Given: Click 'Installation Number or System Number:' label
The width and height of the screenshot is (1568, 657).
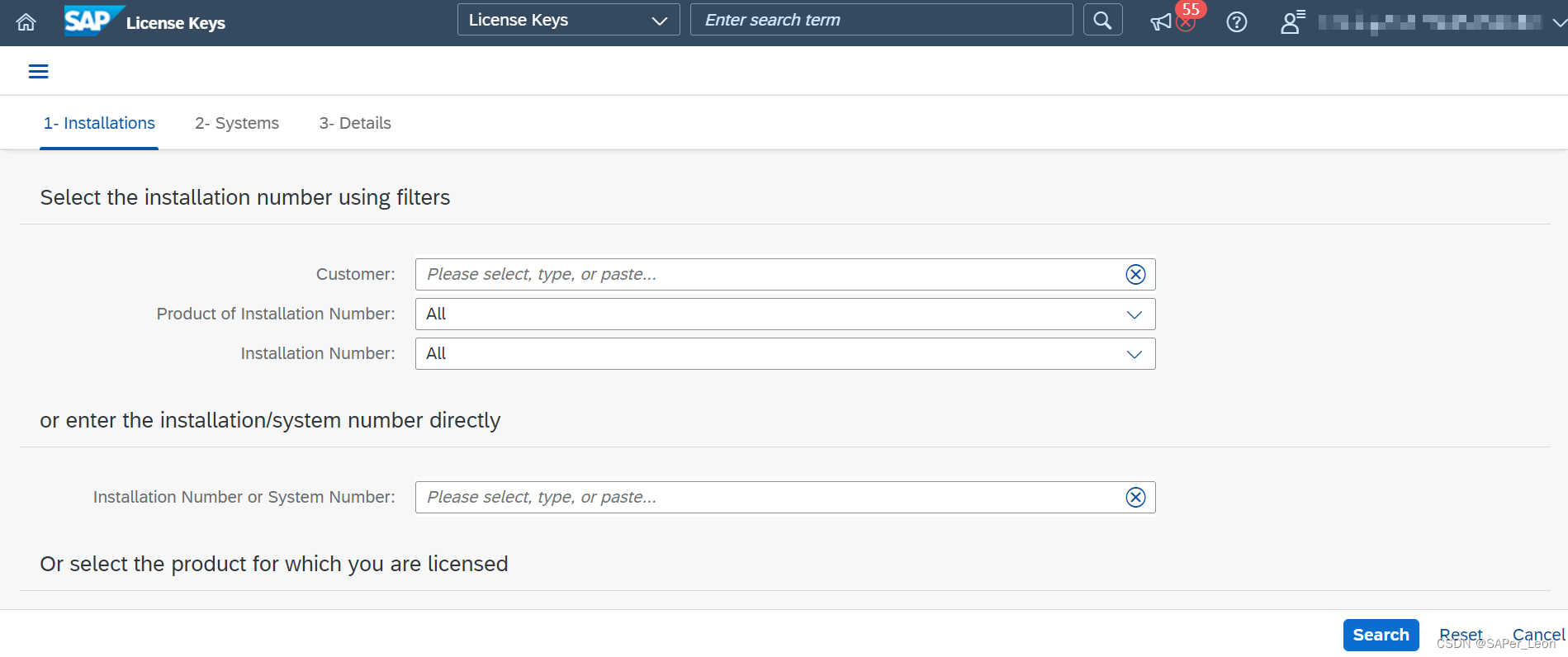Looking at the screenshot, I should click(244, 497).
